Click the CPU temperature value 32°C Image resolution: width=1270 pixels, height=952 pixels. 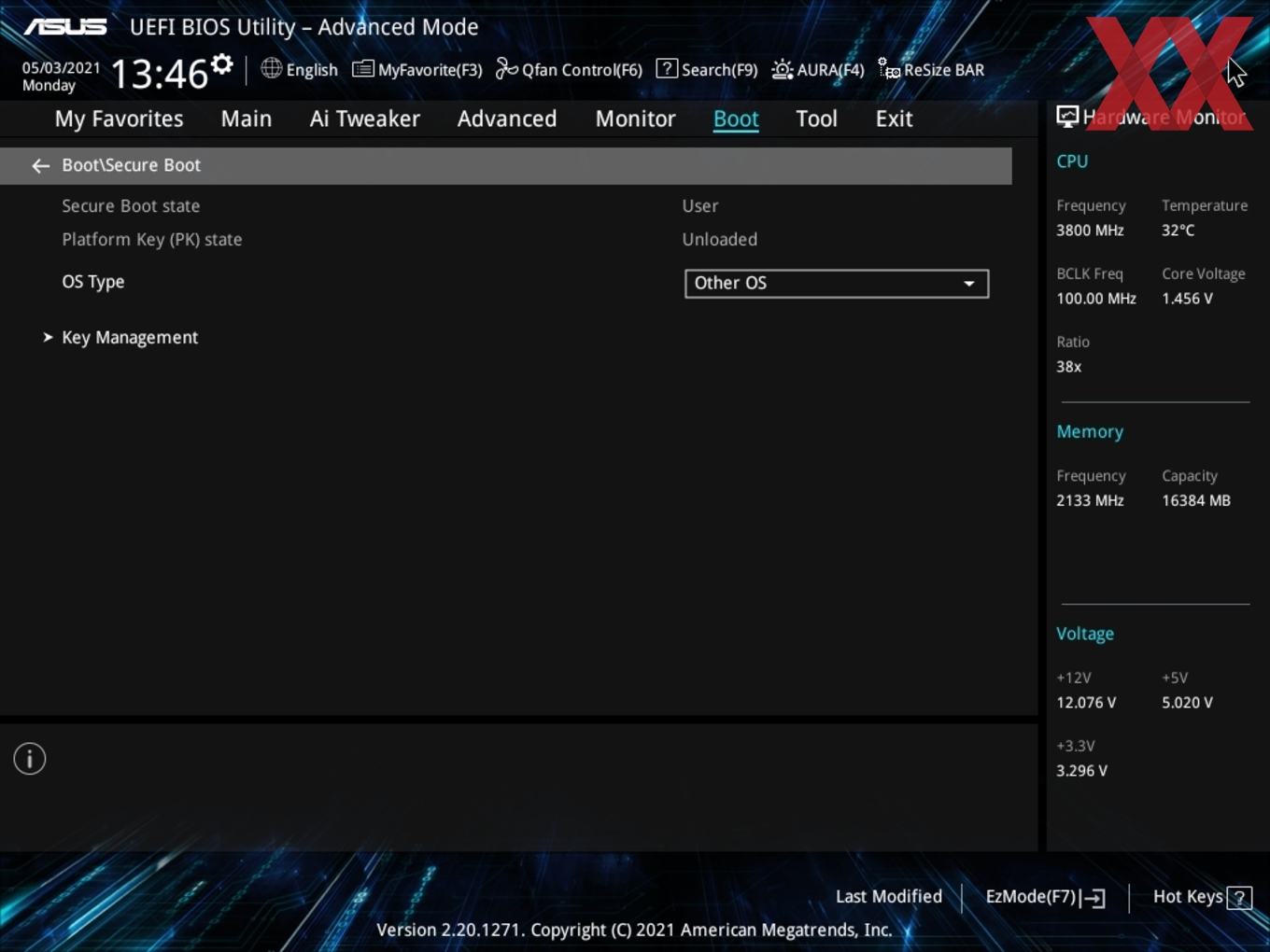click(1178, 231)
